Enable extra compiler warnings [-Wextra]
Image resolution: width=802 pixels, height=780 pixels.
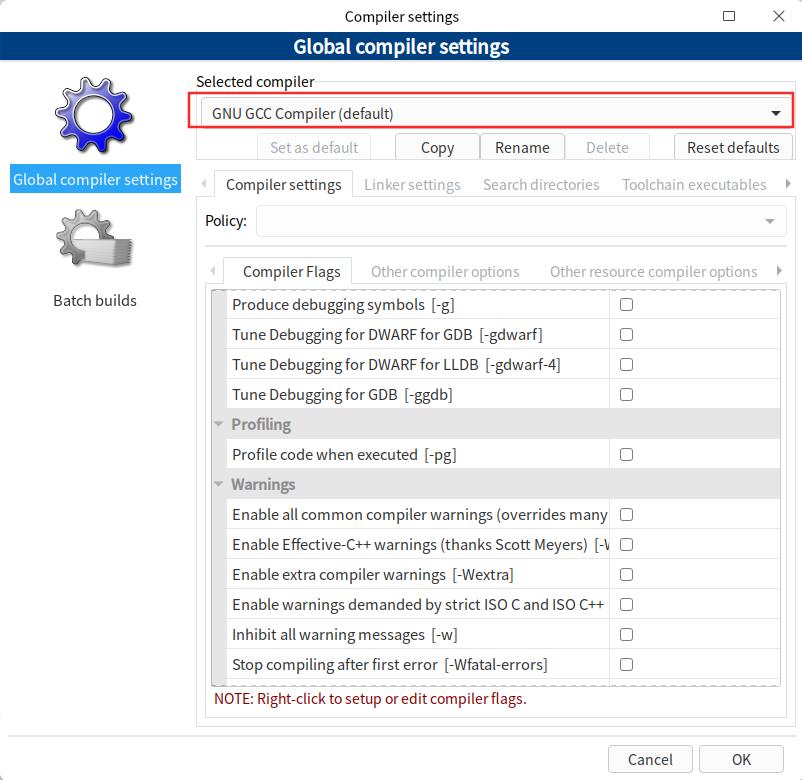(626, 575)
